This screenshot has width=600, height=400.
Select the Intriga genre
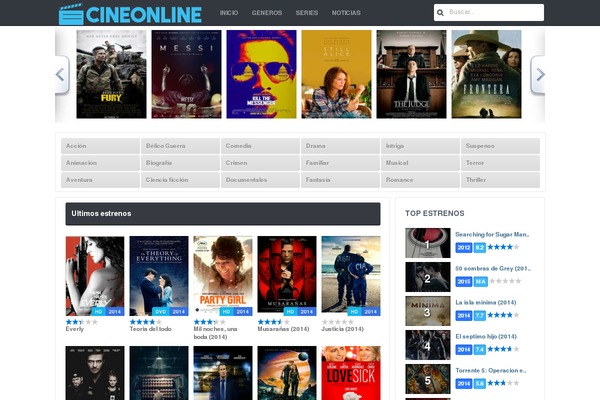point(420,146)
